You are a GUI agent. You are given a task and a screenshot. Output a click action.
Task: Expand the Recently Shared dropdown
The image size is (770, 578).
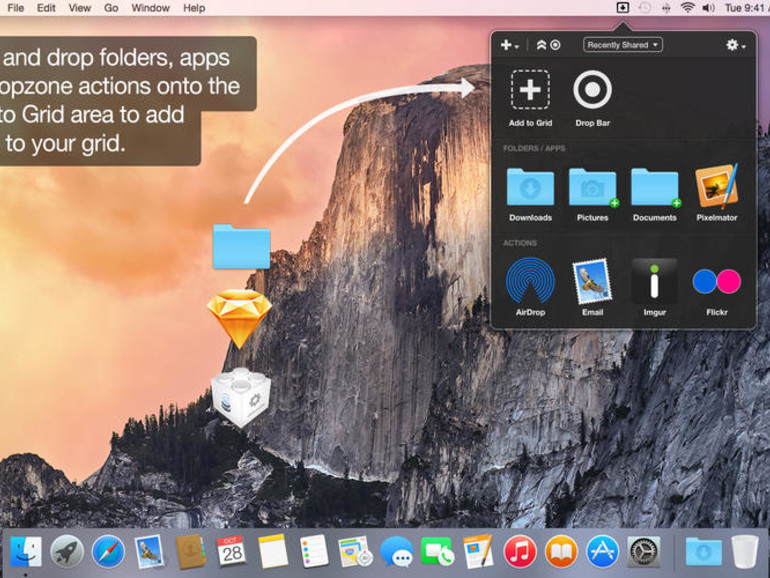tap(623, 45)
